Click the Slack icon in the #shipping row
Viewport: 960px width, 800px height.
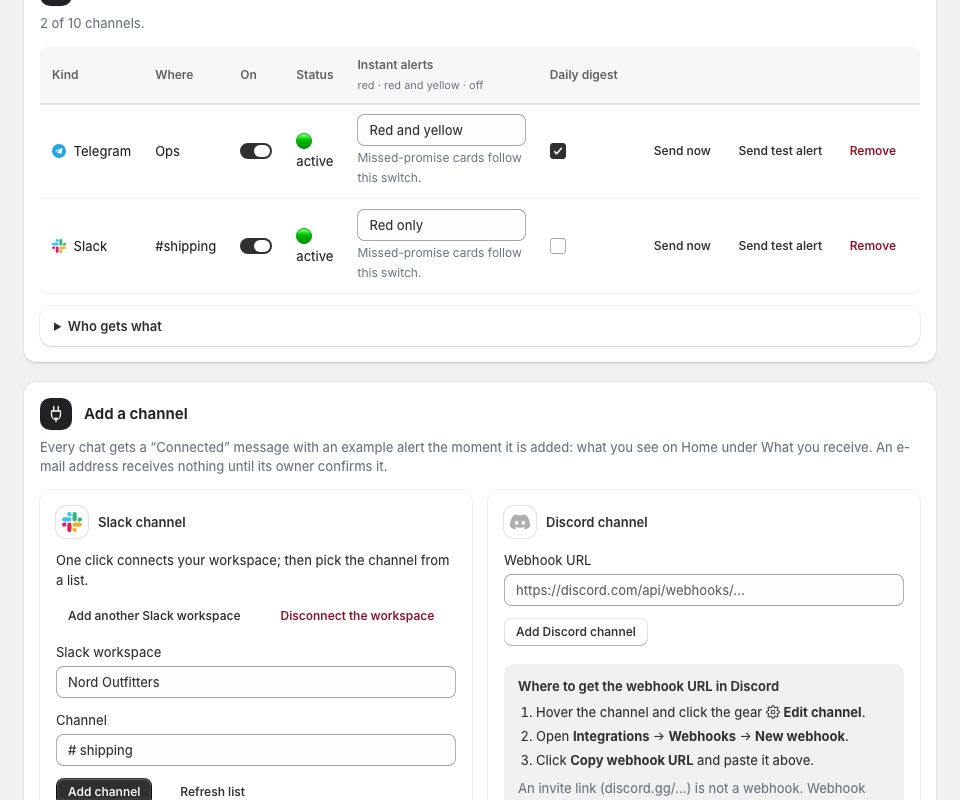coord(59,246)
